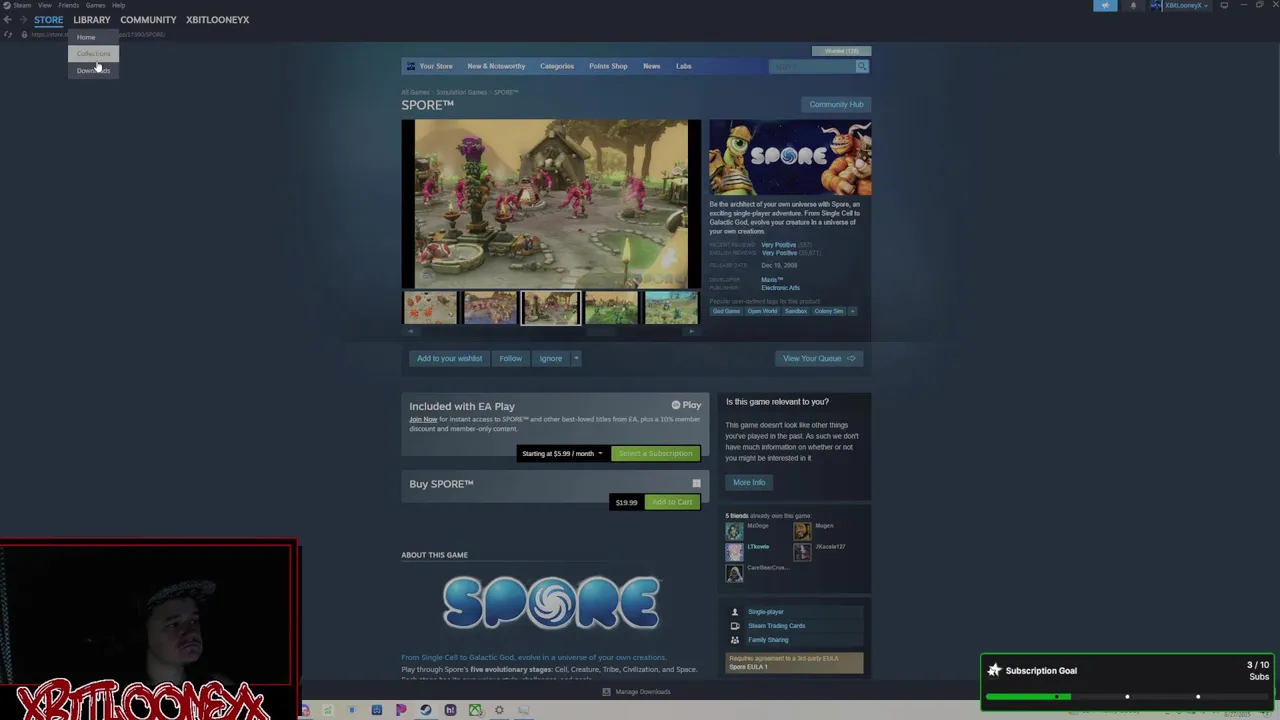The width and height of the screenshot is (1280, 720).
Task: Open the Help menu
Action: point(118,5)
